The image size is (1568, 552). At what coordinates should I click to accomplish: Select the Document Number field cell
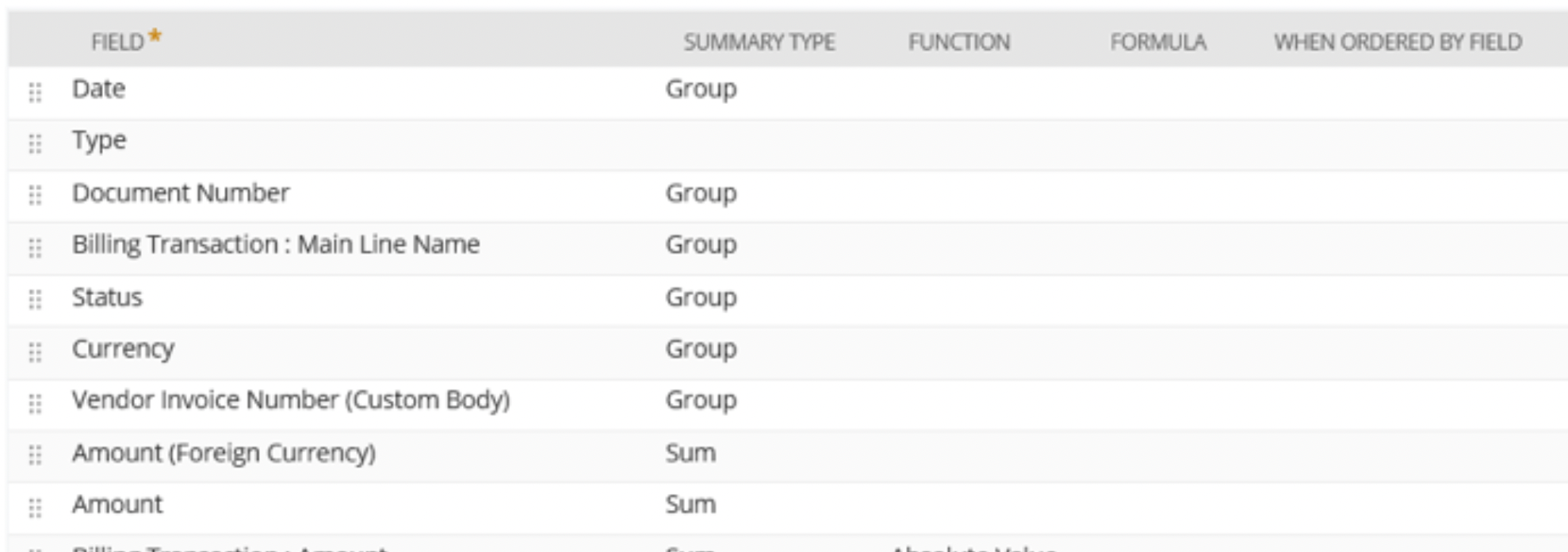[x=181, y=193]
